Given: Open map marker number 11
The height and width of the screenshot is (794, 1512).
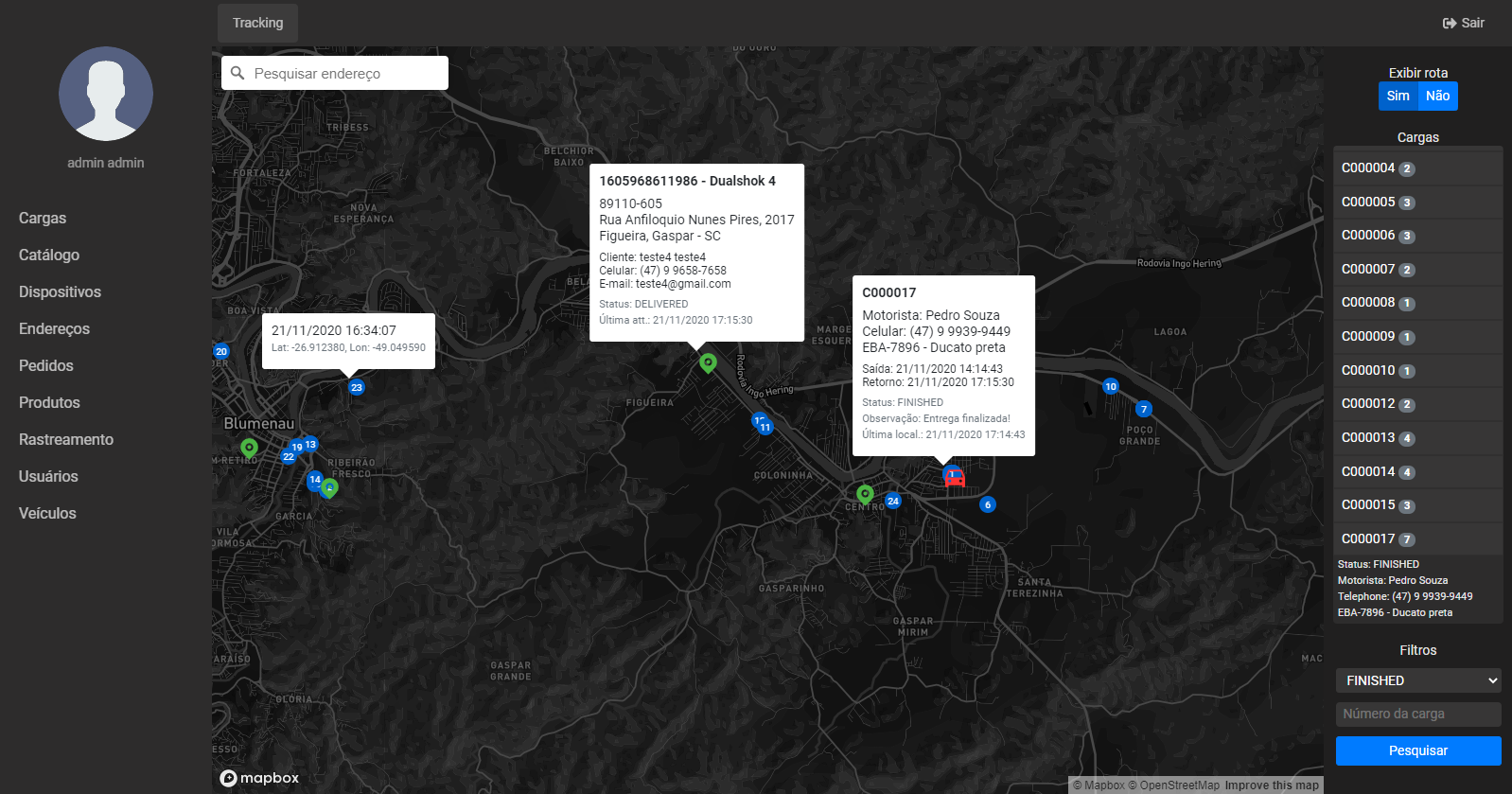Looking at the screenshot, I should 765,427.
